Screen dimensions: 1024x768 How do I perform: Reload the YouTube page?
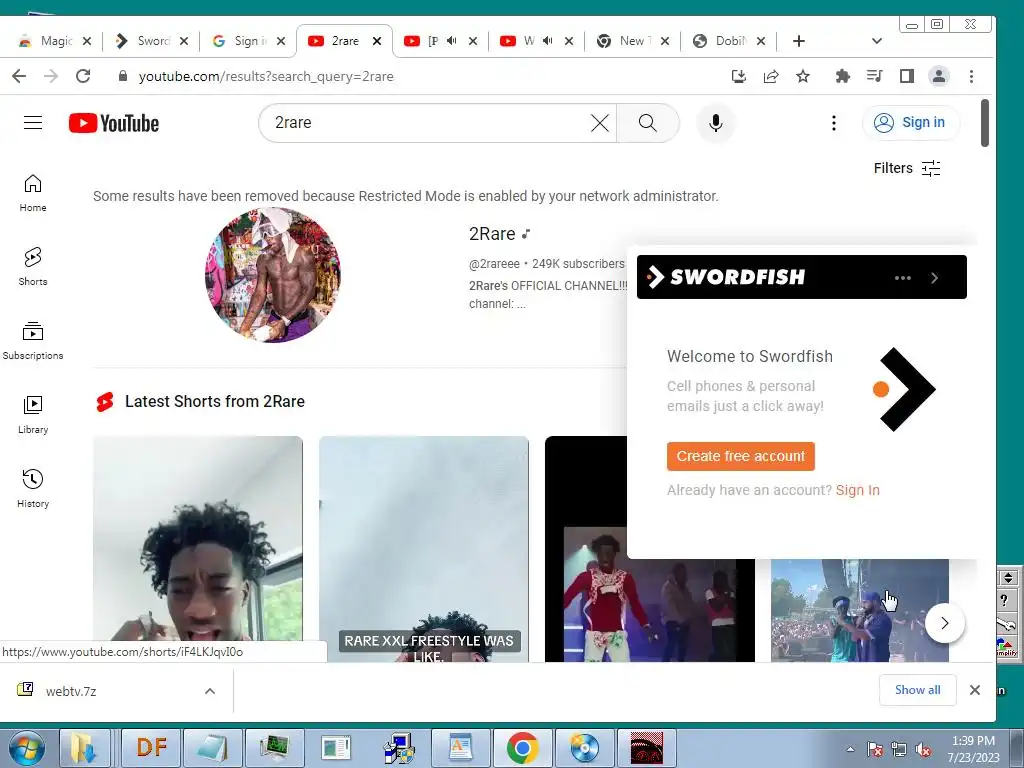point(83,76)
